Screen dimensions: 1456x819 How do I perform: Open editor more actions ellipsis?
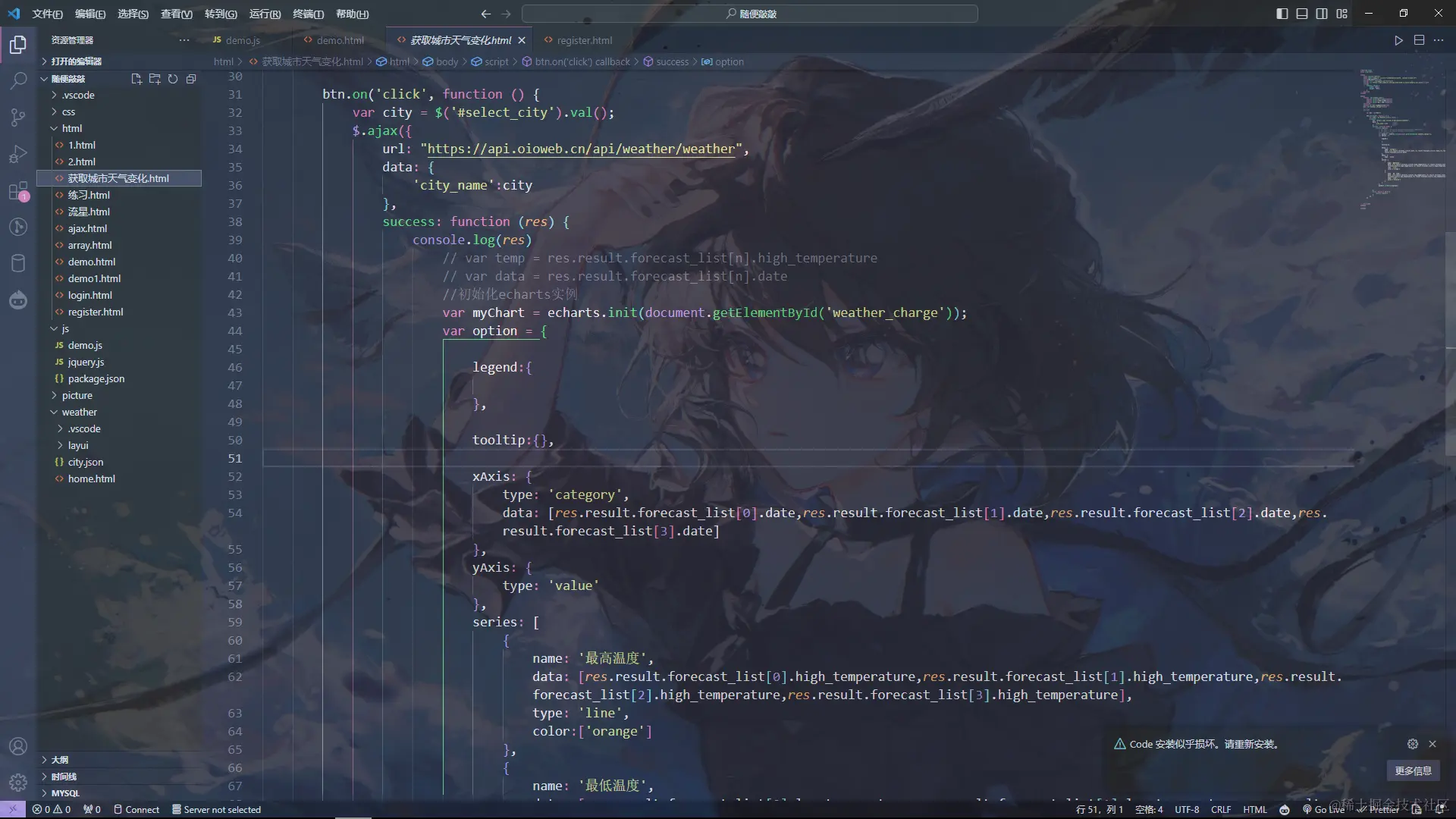pos(1439,40)
